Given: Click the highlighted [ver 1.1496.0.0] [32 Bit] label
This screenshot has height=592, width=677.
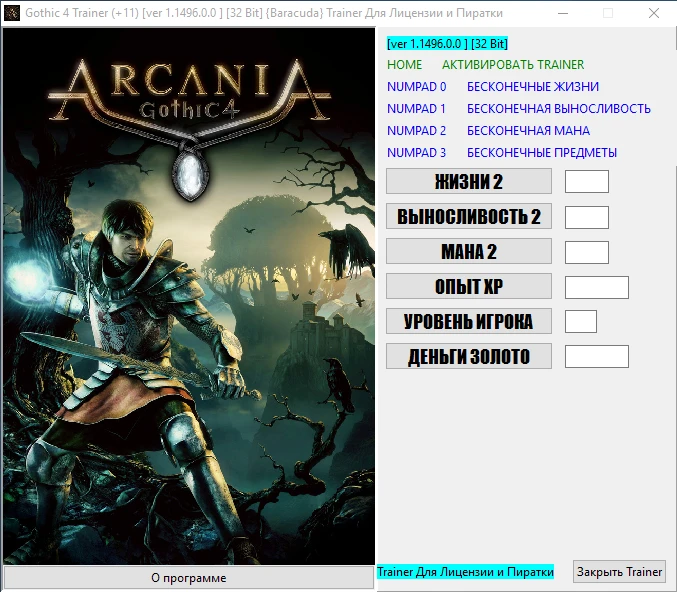Looking at the screenshot, I should (447, 44).
